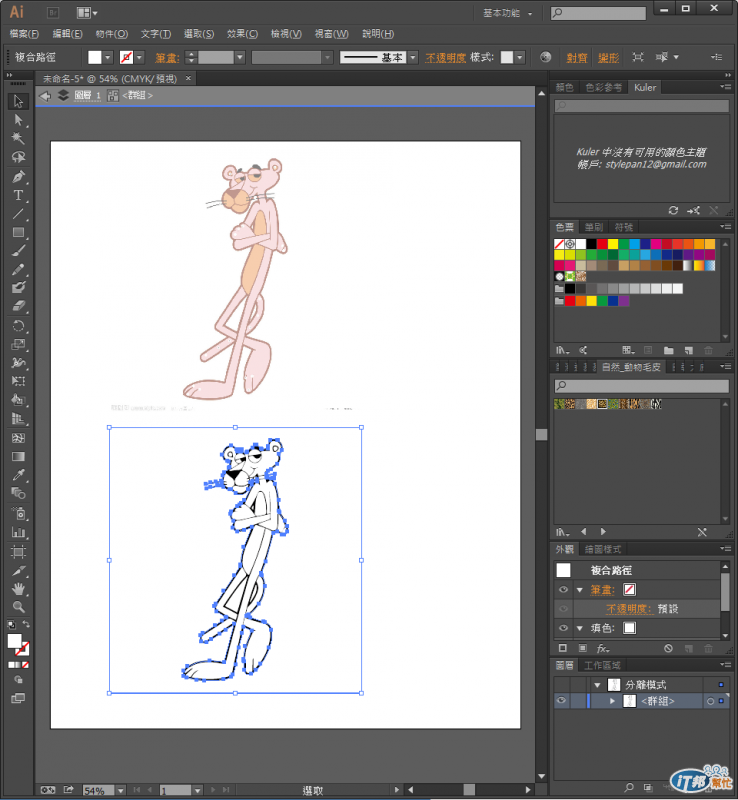
Task: Select the Blend tool
Action: (18, 493)
